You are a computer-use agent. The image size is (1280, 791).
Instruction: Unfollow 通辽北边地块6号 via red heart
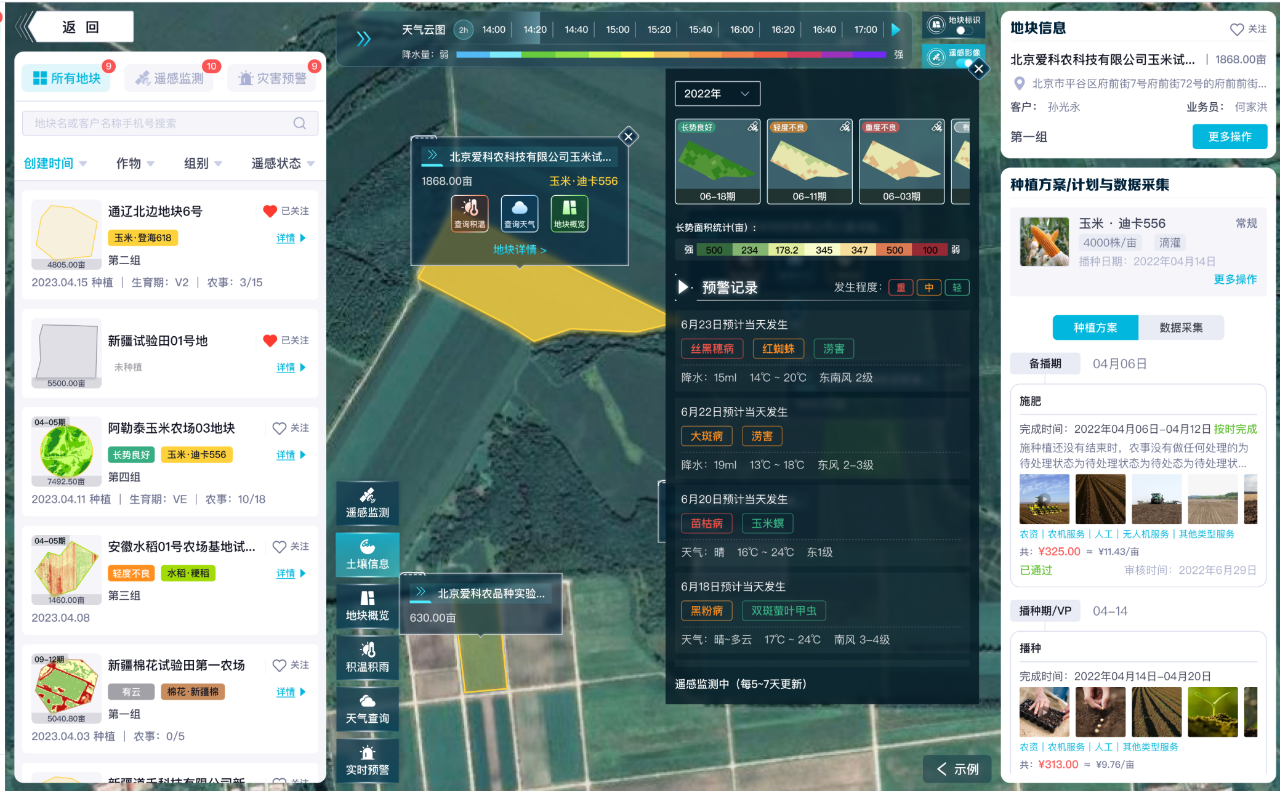[269, 211]
